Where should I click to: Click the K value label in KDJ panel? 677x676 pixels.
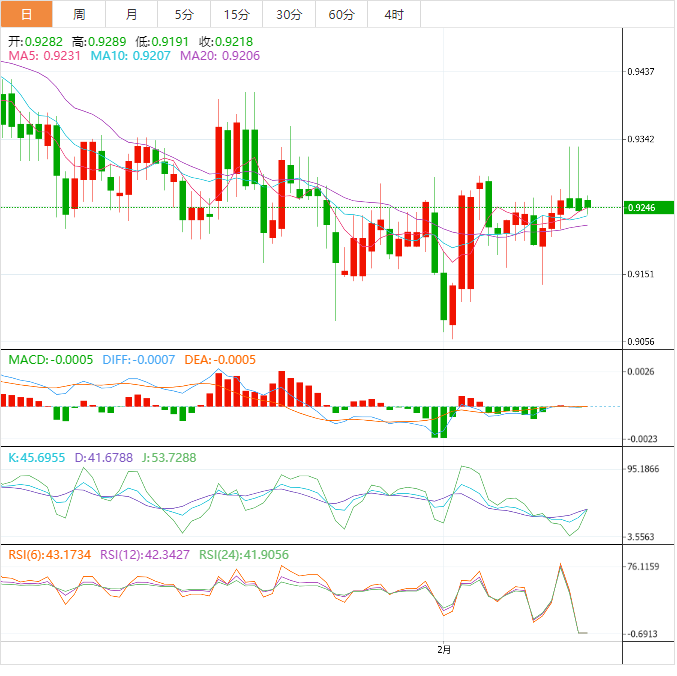[36, 457]
